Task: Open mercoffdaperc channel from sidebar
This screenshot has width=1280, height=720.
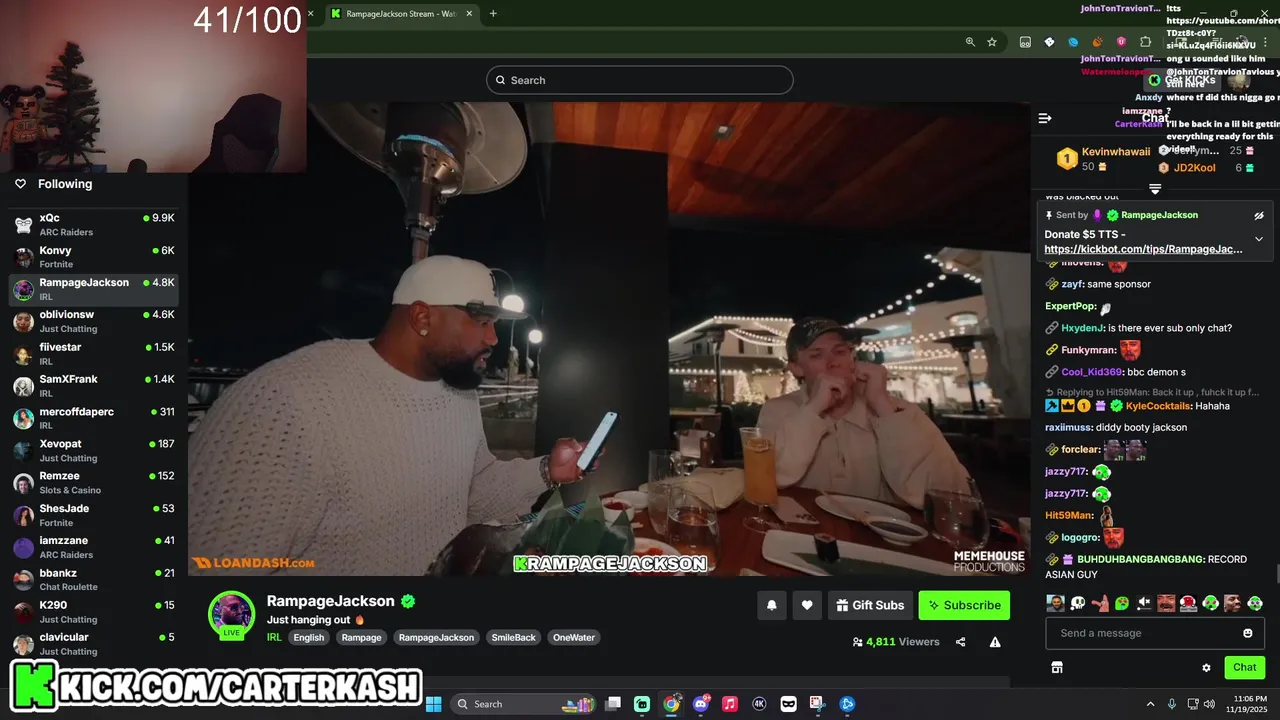Action: (x=94, y=418)
